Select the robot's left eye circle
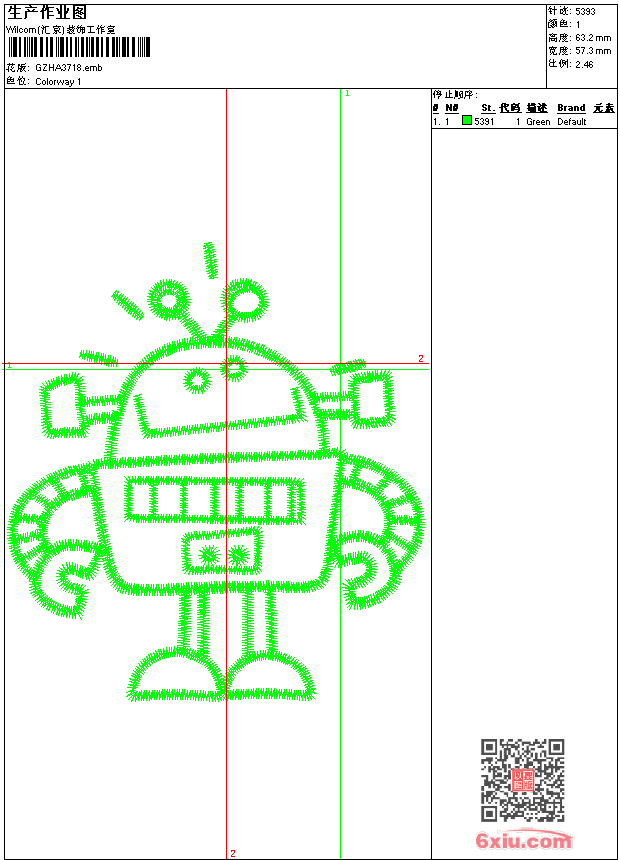 tap(198, 380)
